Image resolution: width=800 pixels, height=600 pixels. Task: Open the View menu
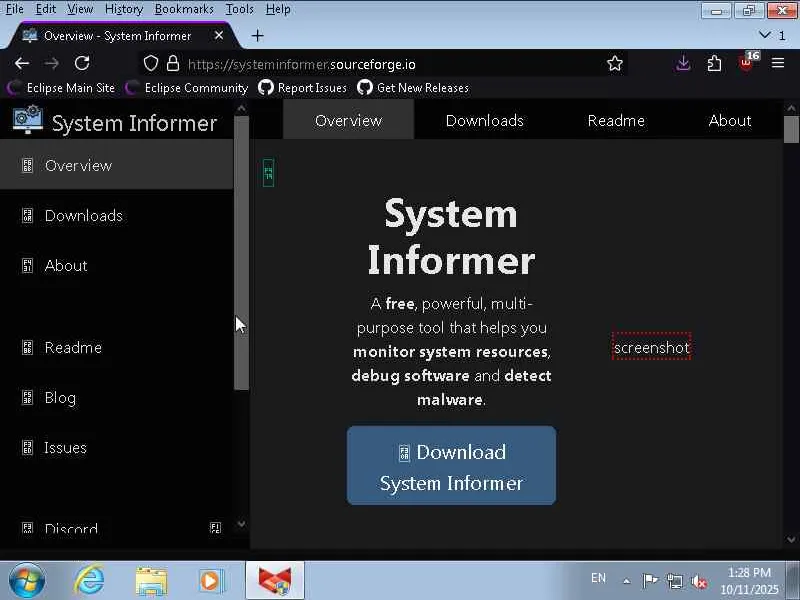pyautogui.click(x=80, y=9)
